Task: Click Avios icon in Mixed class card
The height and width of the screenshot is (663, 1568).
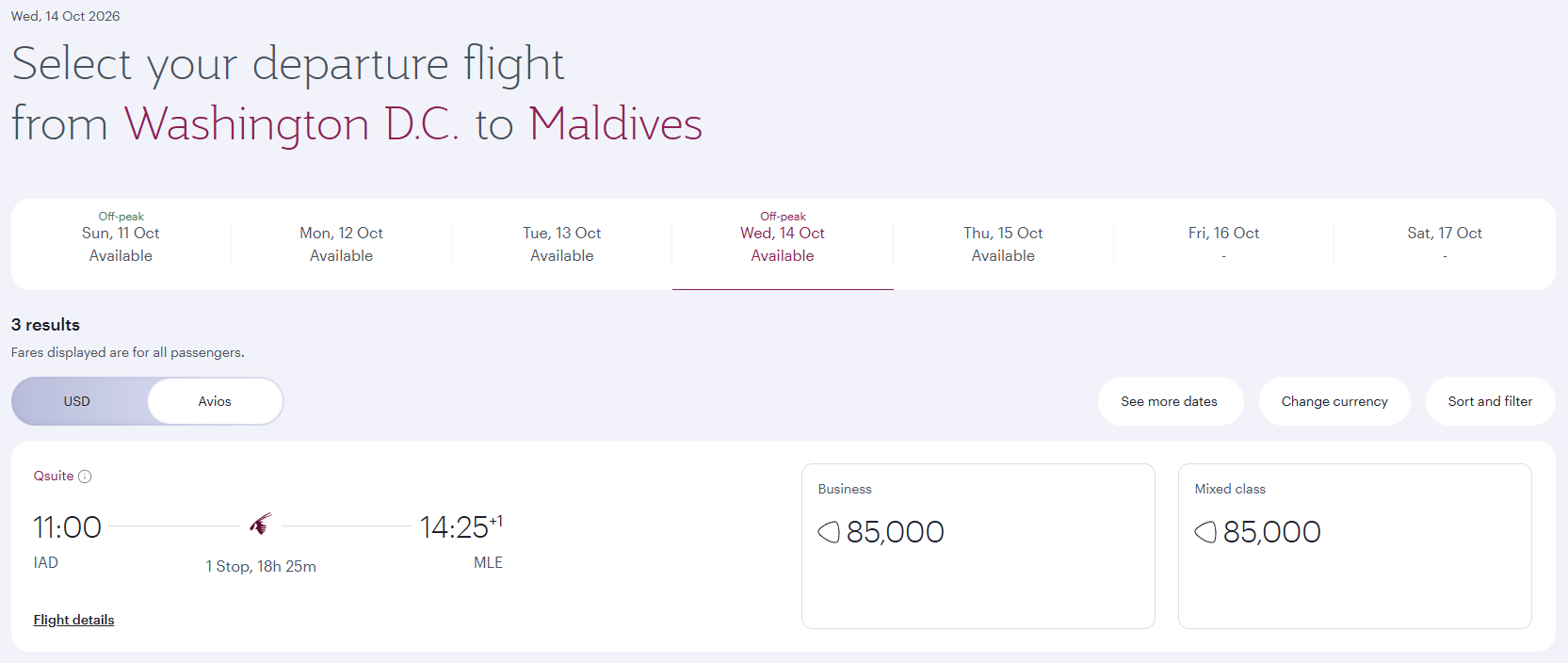Action: pos(1205,532)
